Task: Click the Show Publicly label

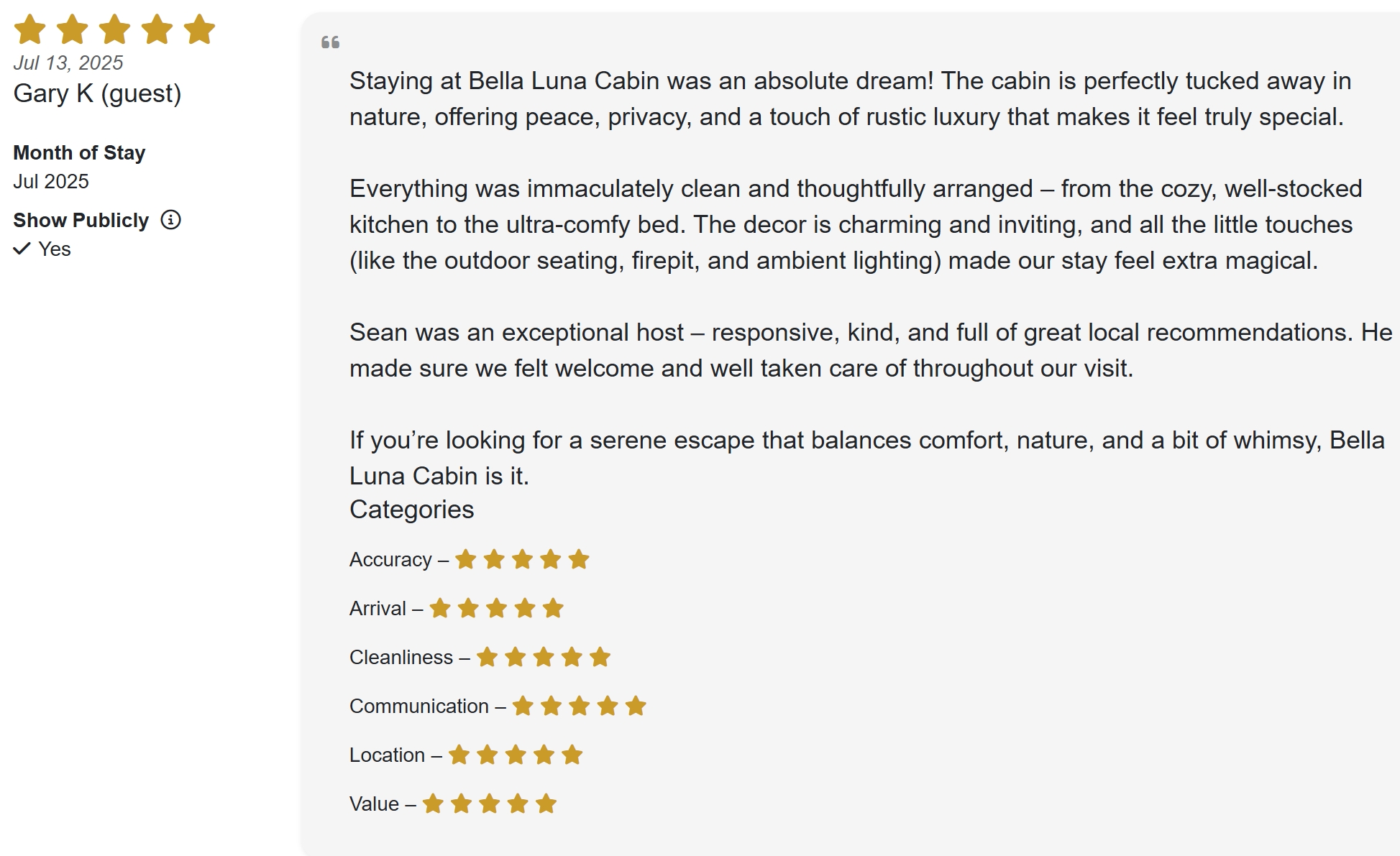Action: tap(81, 220)
